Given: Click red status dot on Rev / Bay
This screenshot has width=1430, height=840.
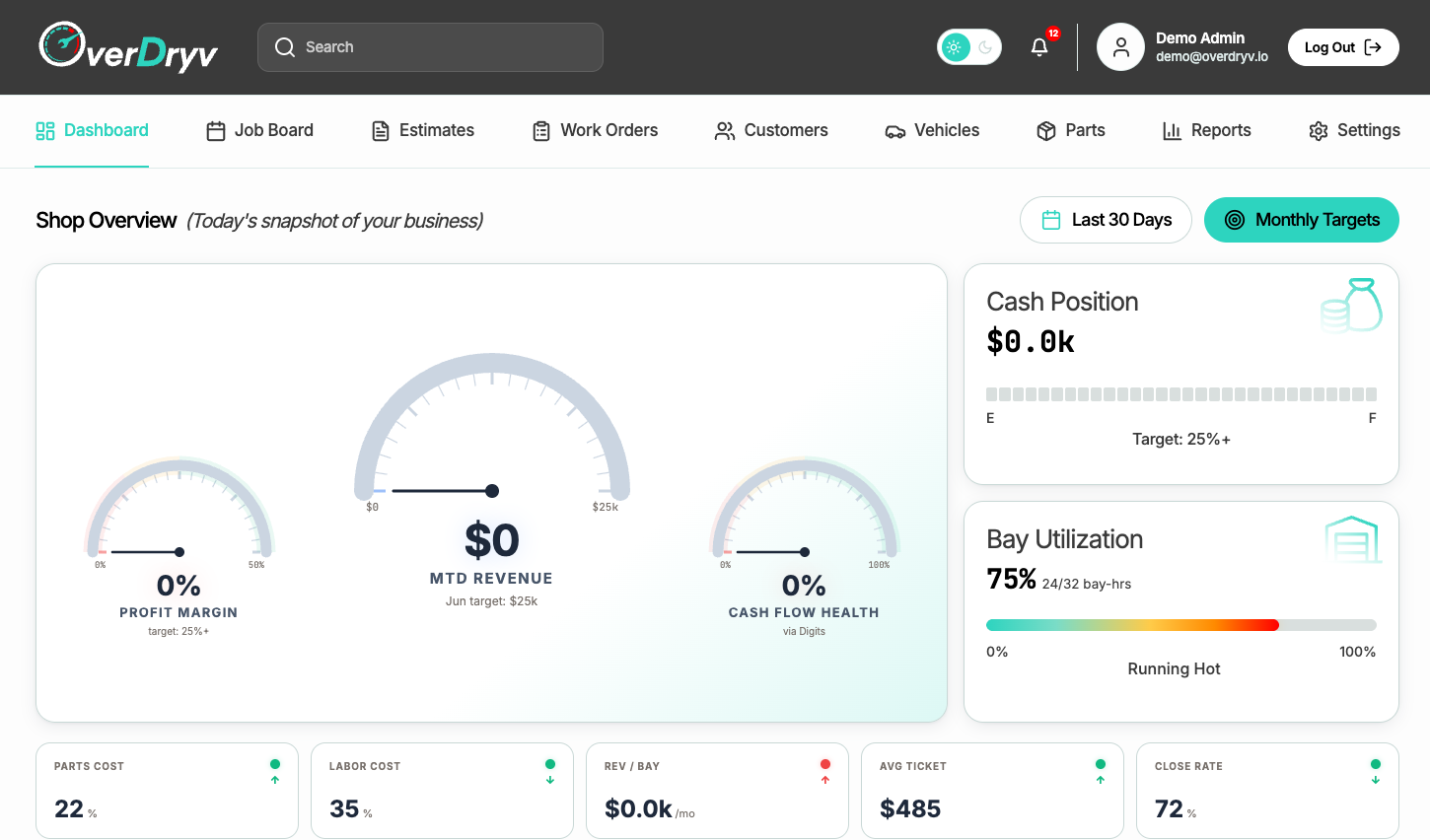Looking at the screenshot, I should pos(825,764).
